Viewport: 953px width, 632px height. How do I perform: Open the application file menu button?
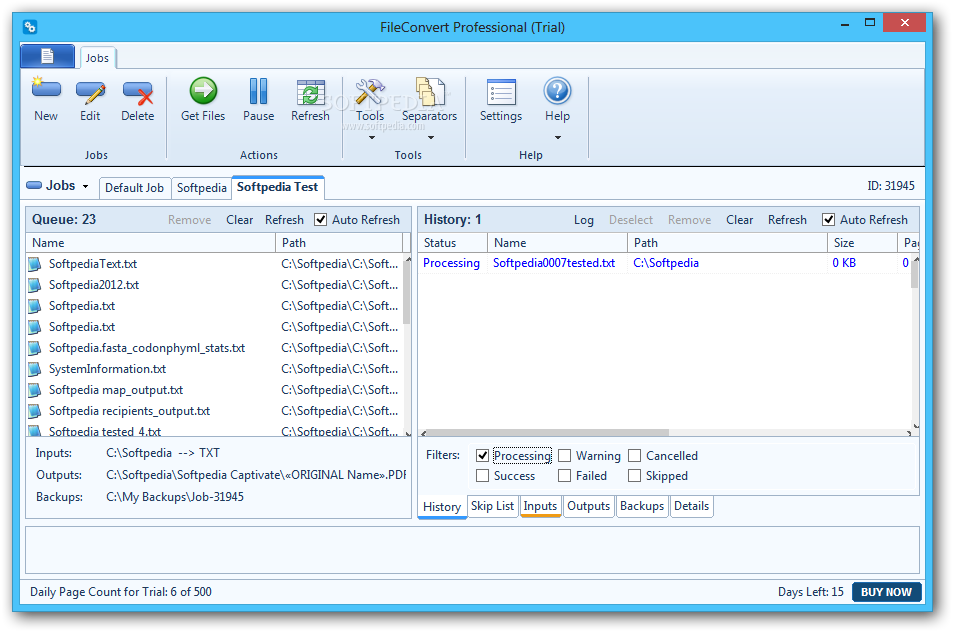tap(47, 57)
